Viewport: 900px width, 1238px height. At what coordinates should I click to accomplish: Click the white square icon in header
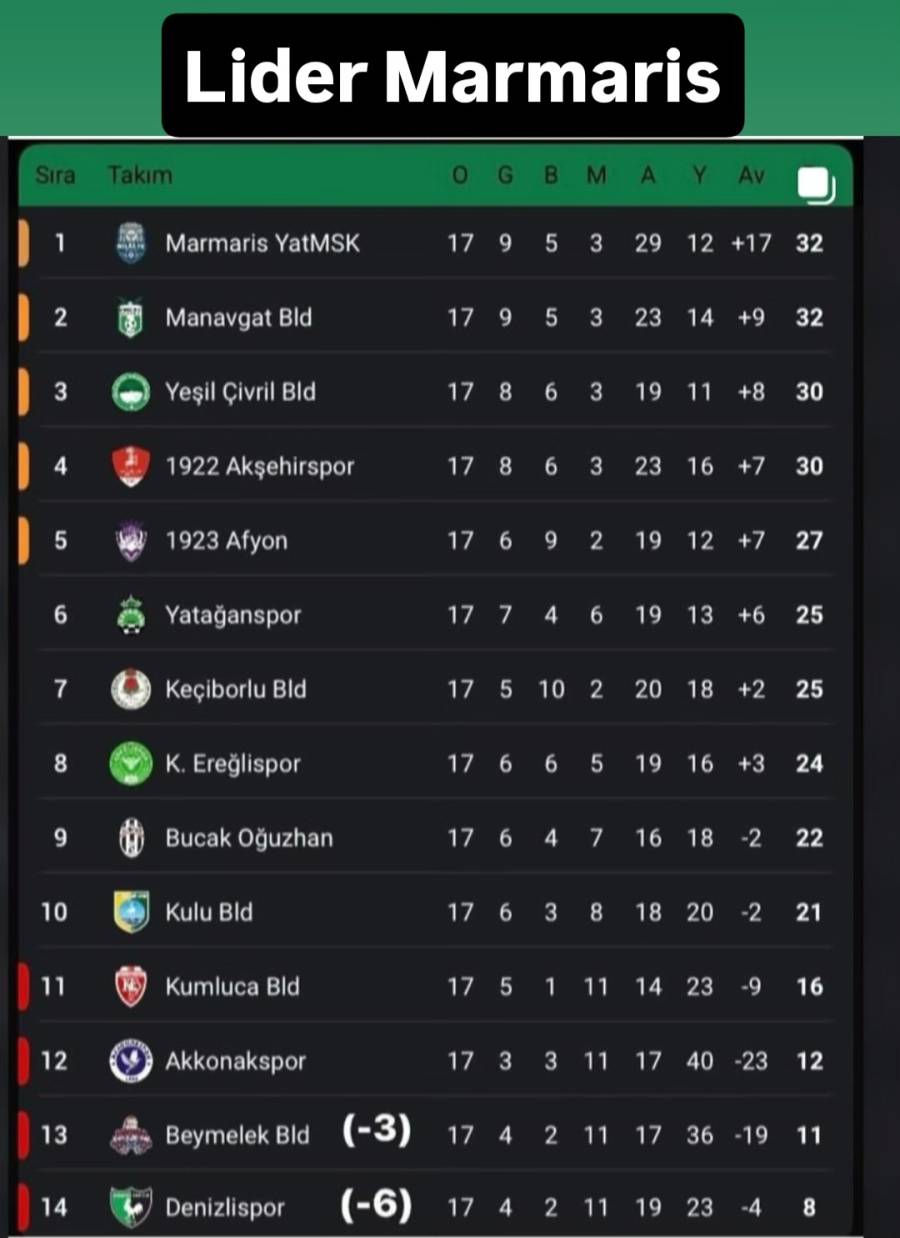point(815,184)
